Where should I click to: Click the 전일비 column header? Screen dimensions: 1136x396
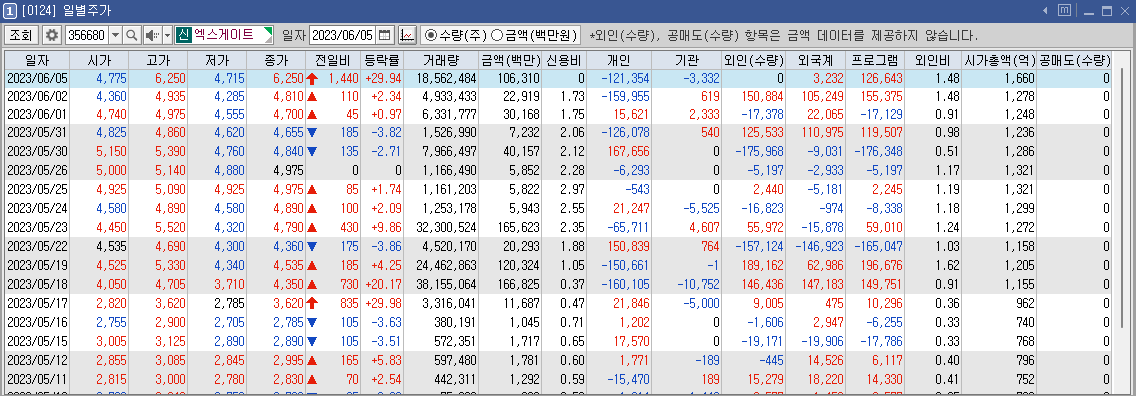[333, 59]
